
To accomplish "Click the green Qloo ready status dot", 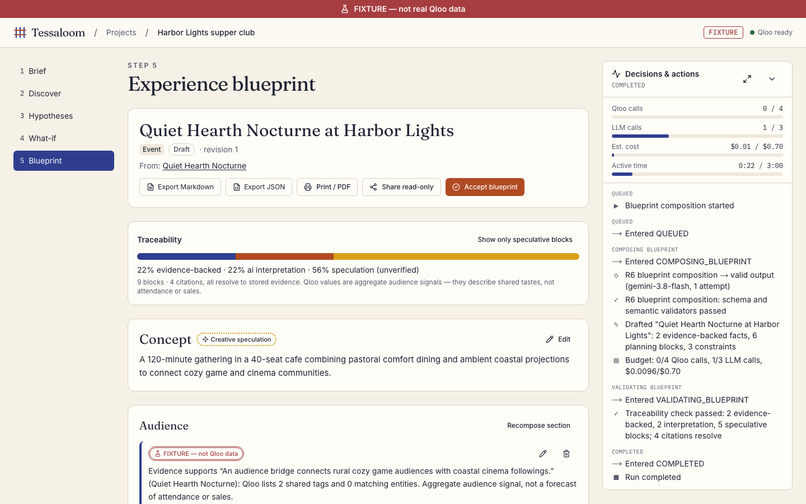I will [752, 32].
